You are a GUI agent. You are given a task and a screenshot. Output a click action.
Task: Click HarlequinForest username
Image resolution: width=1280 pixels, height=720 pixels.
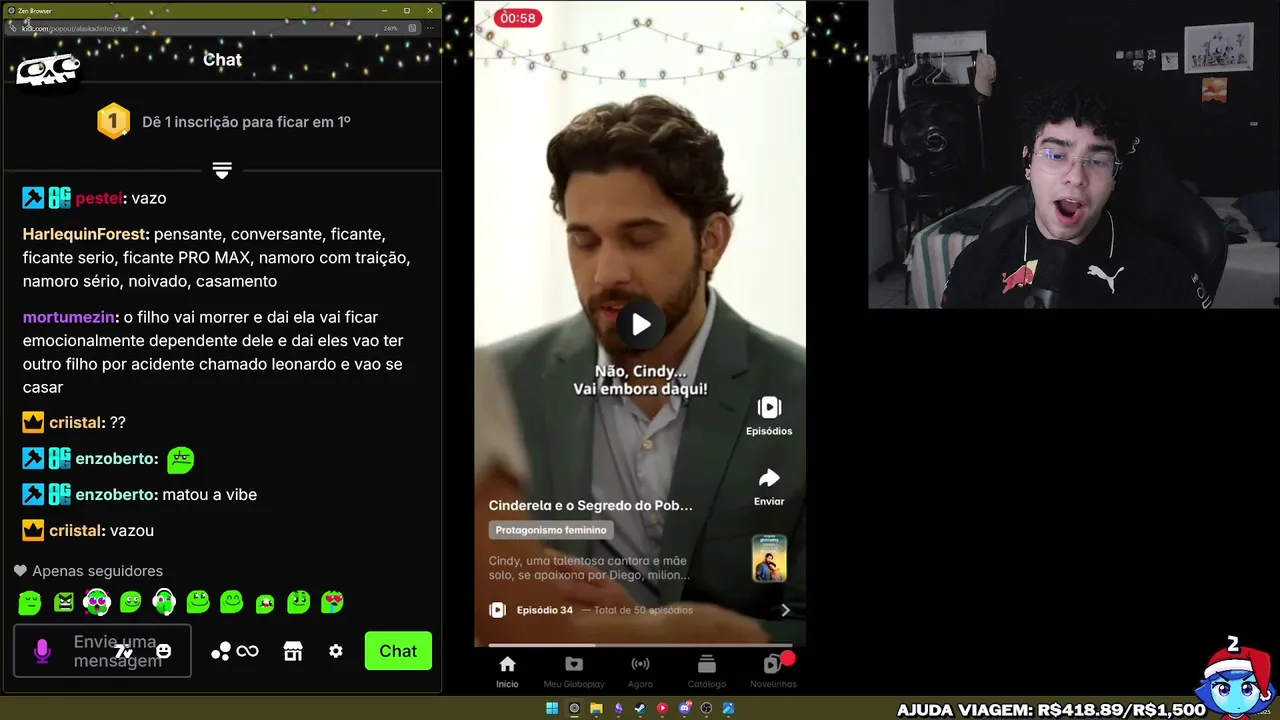86,234
